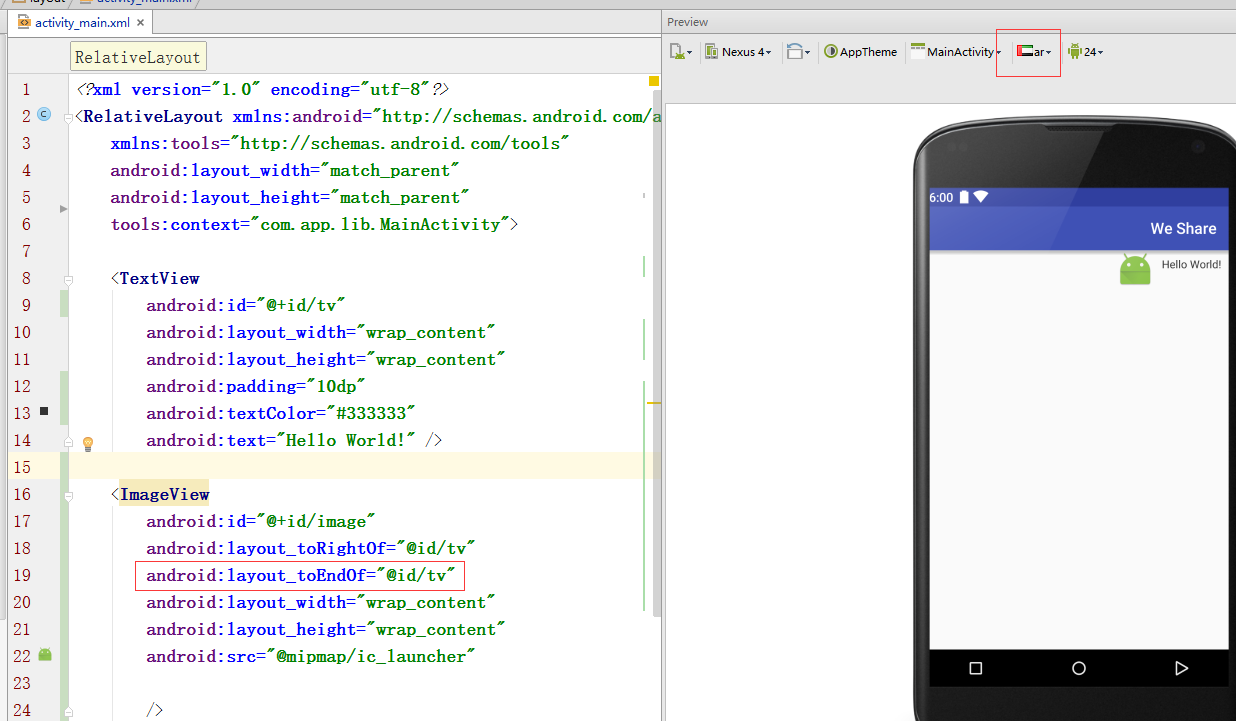Click the RelativeLayout breadcrumb label

[x=138, y=57]
